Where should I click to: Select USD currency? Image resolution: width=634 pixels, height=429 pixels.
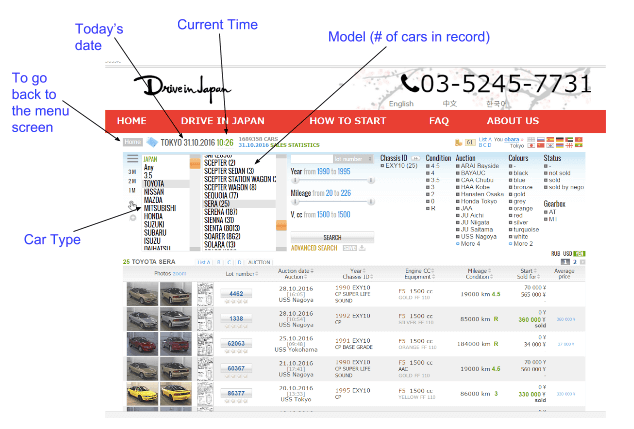tap(567, 254)
